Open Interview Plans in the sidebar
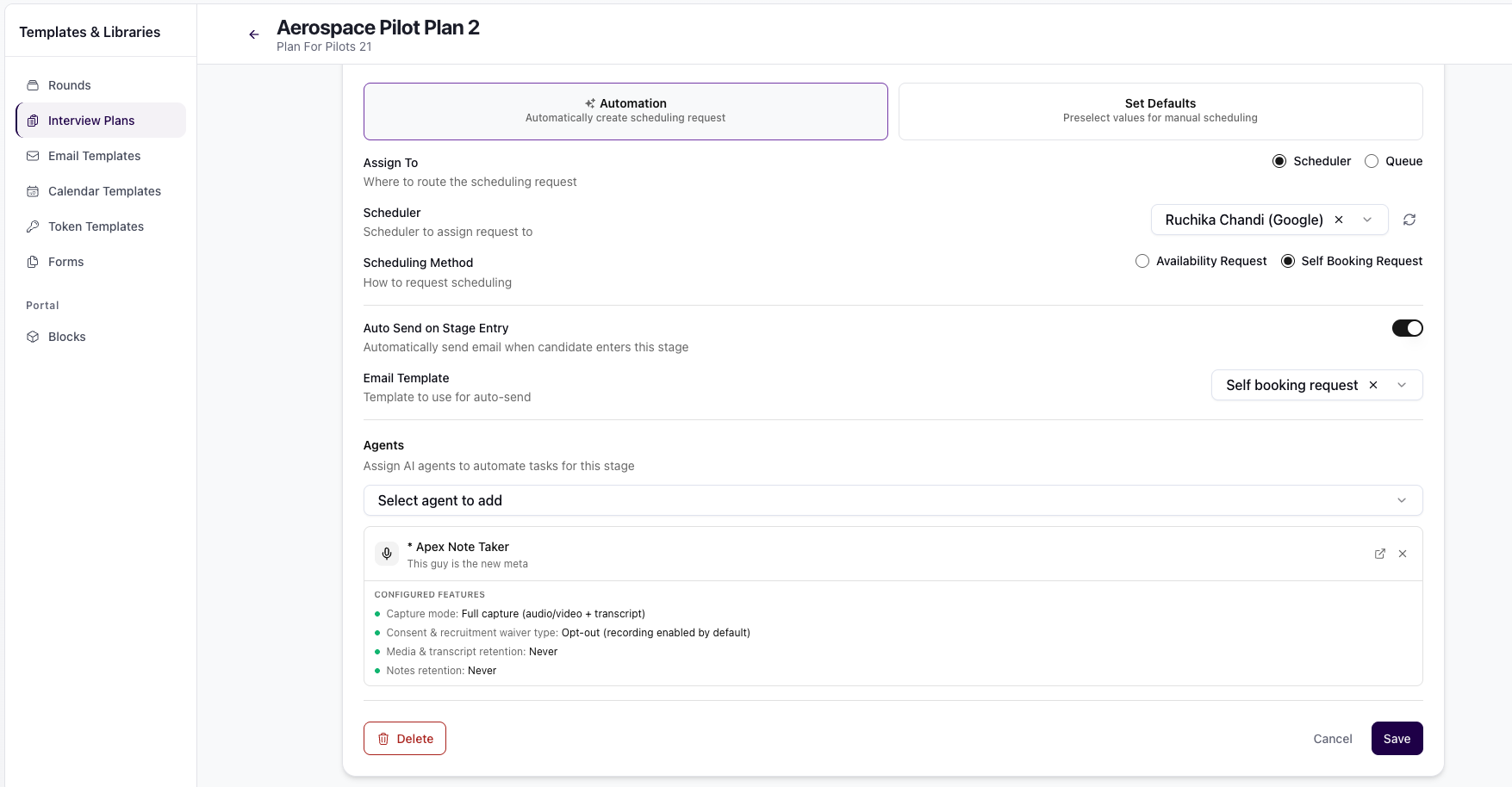1512x787 pixels. point(101,121)
